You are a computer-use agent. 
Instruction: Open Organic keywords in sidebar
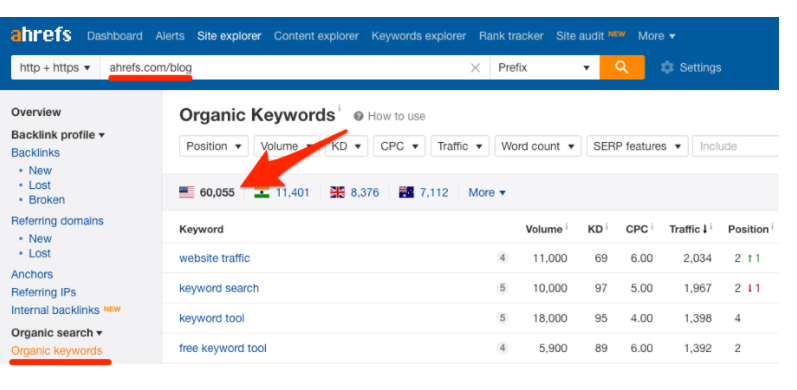[x=56, y=351]
